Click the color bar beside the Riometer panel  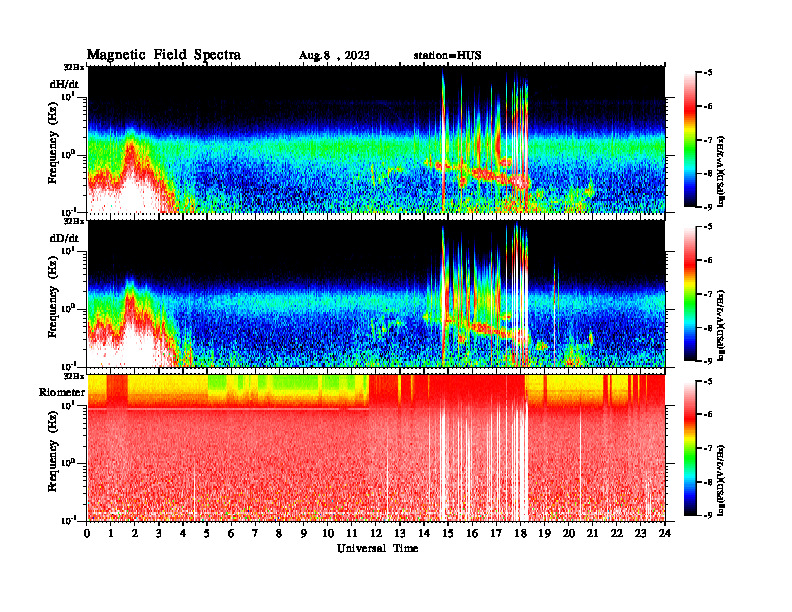(x=690, y=448)
